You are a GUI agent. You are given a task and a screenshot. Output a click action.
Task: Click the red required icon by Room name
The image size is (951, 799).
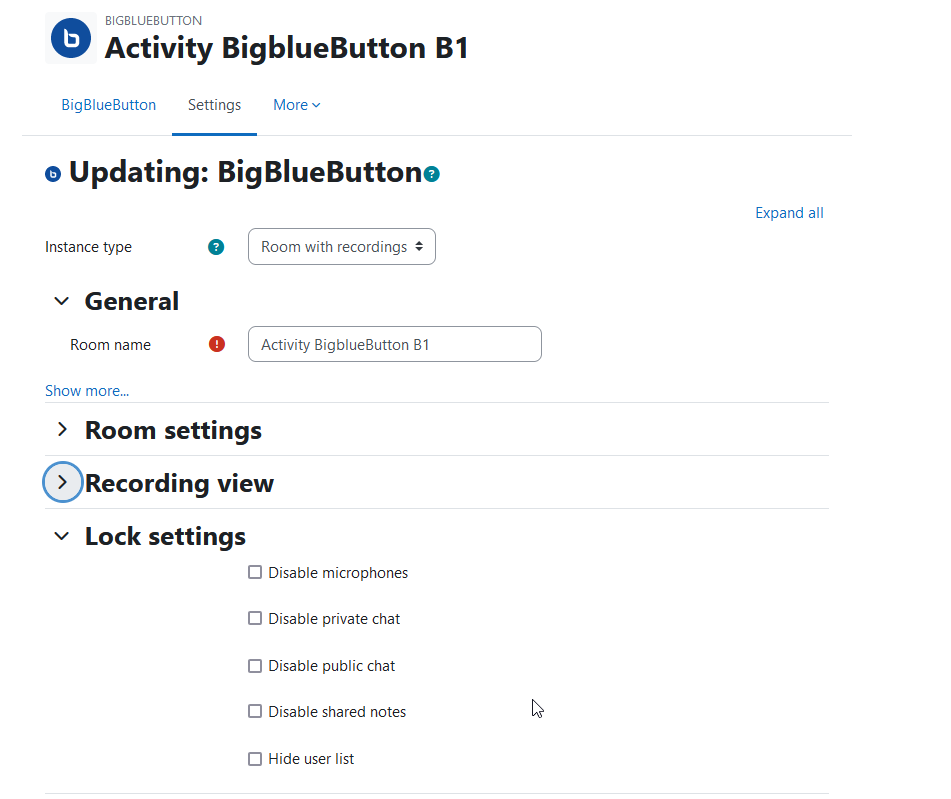217,344
